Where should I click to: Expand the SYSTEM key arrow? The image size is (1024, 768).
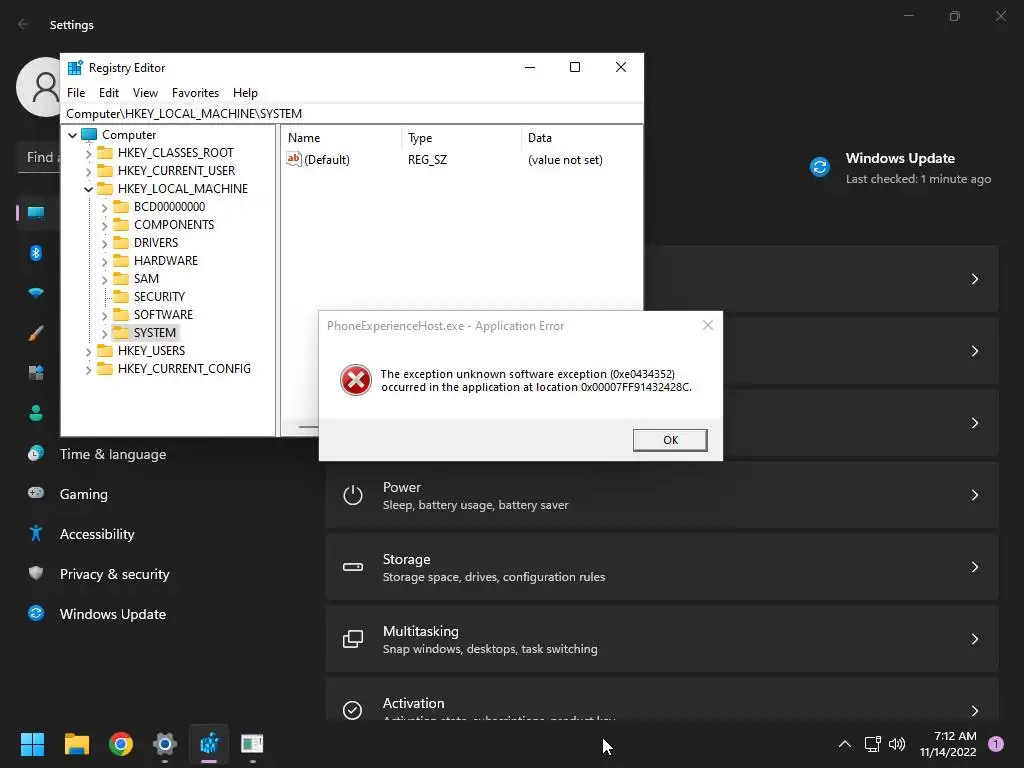click(104, 333)
